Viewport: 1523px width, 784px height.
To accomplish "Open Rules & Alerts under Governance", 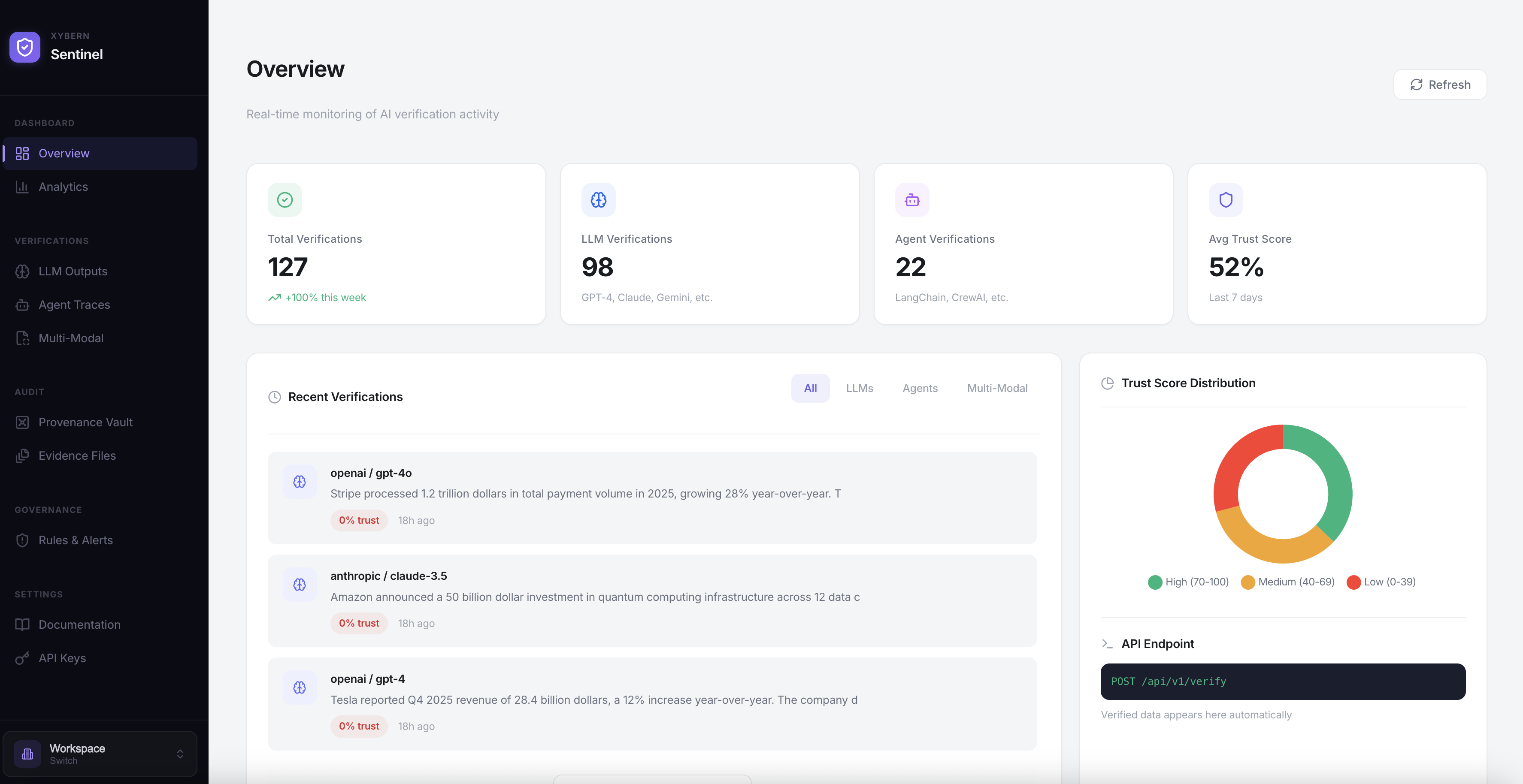I will 76,540.
